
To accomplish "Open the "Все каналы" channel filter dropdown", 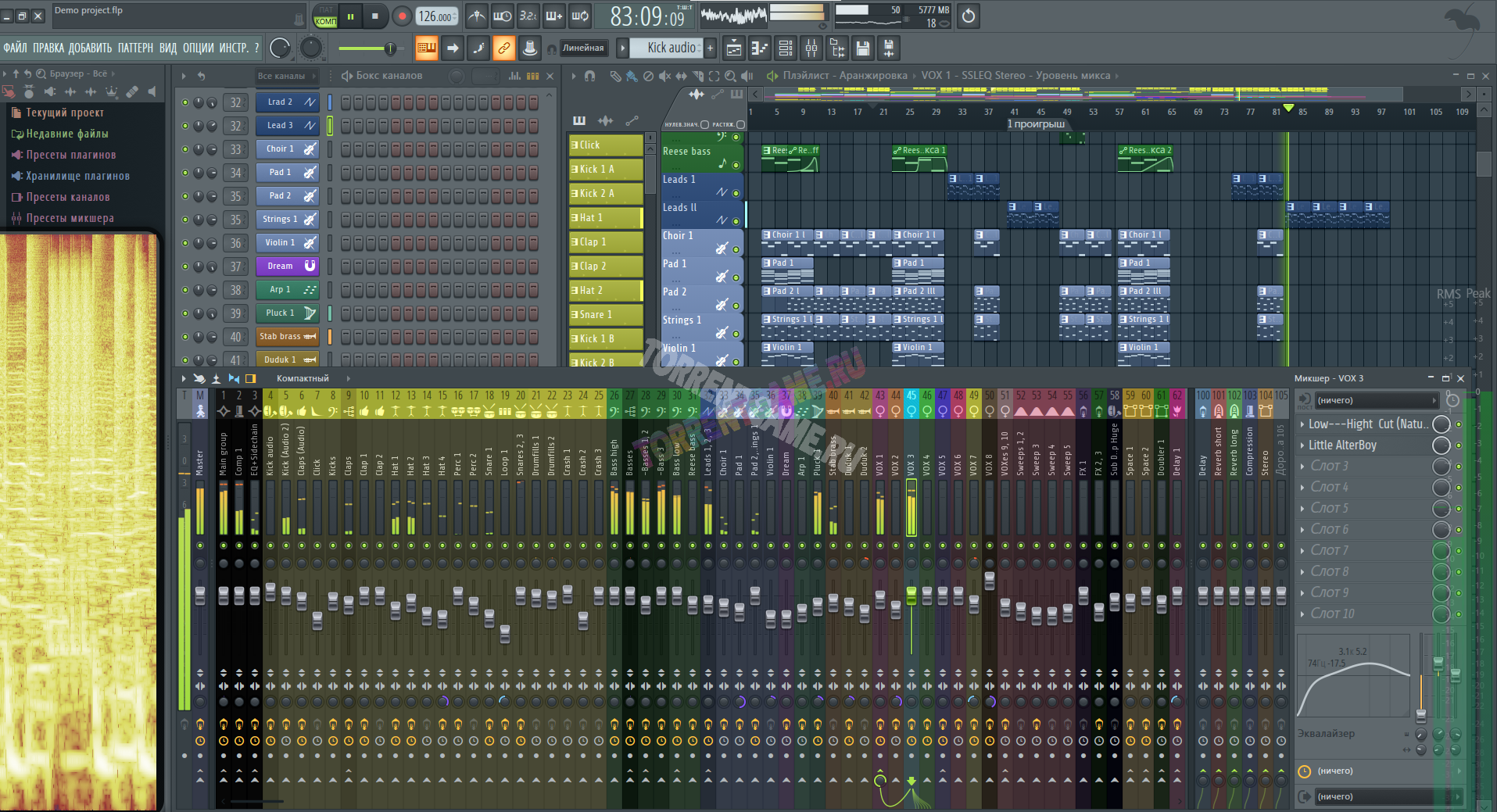I will click(286, 76).
